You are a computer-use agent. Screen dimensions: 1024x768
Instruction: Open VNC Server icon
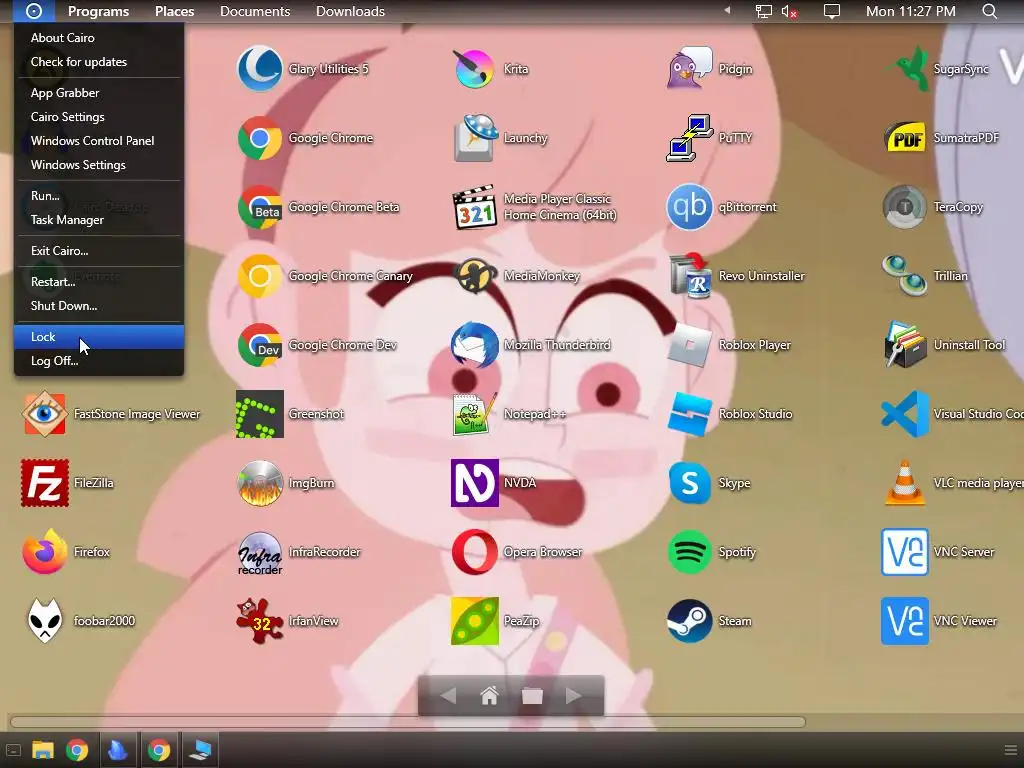(x=904, y=552)
